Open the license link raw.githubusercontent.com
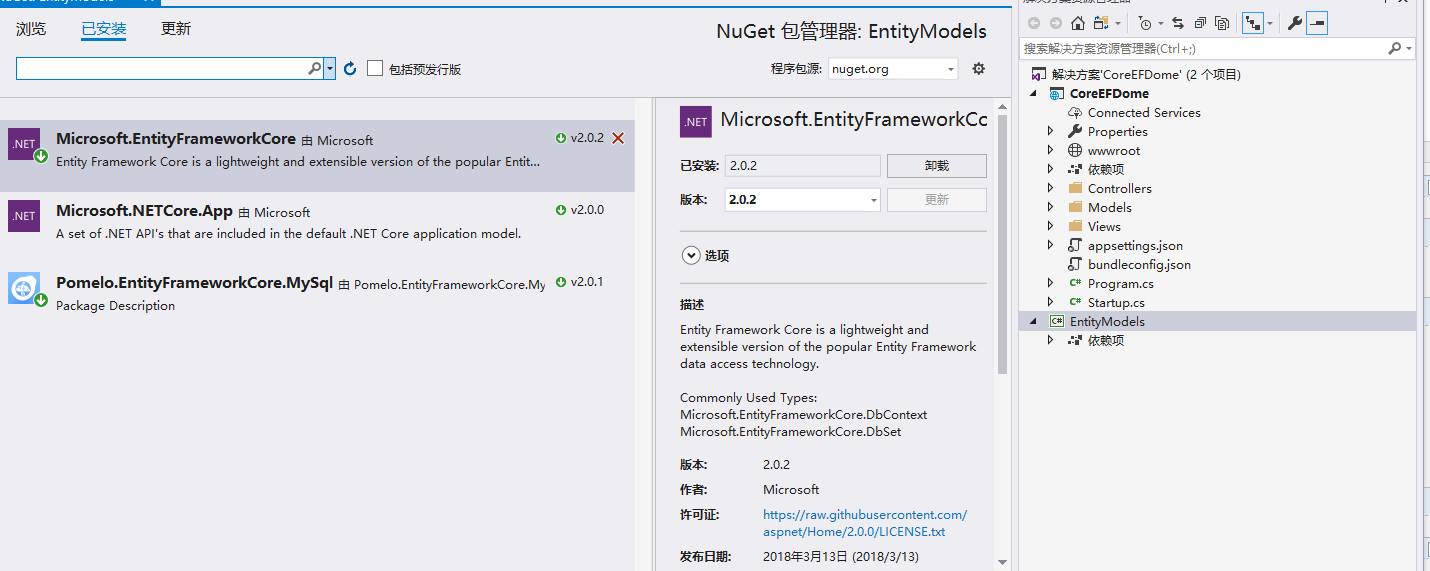This screenshot has width=1430, height=571. [x=865, y=524]
